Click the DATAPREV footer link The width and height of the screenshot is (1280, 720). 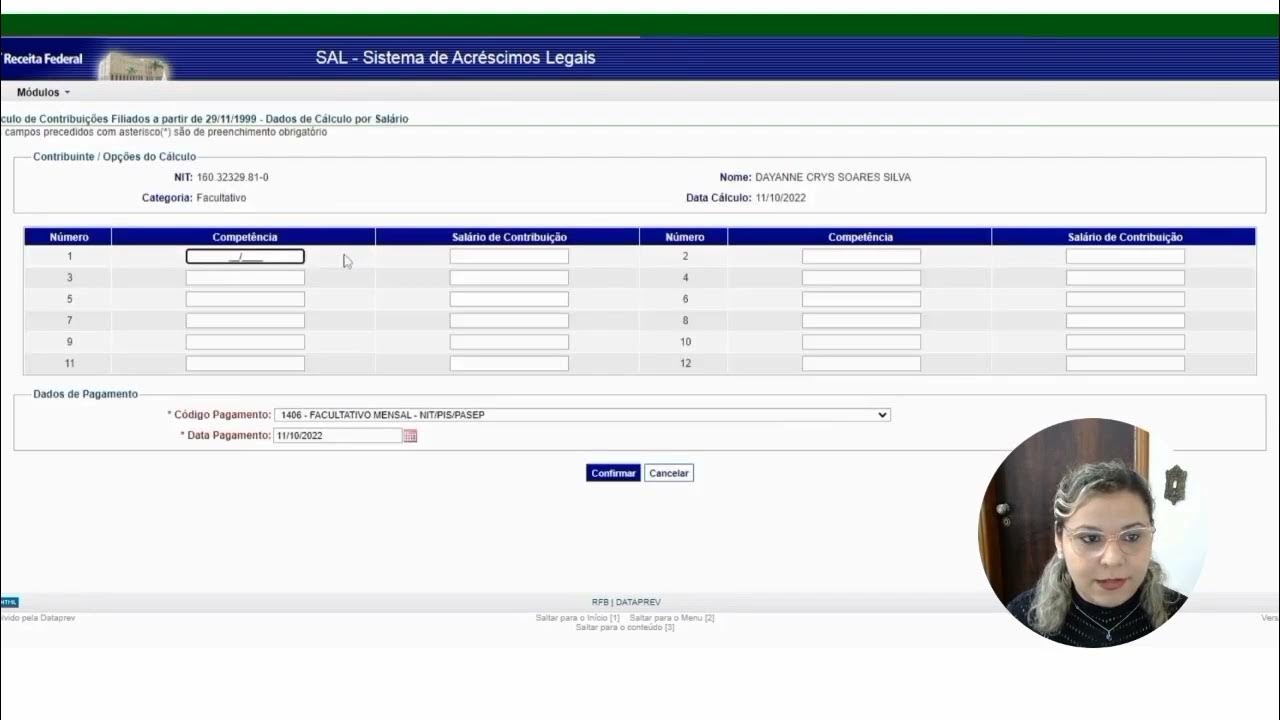pyautogui.click(x=638, y=603)
